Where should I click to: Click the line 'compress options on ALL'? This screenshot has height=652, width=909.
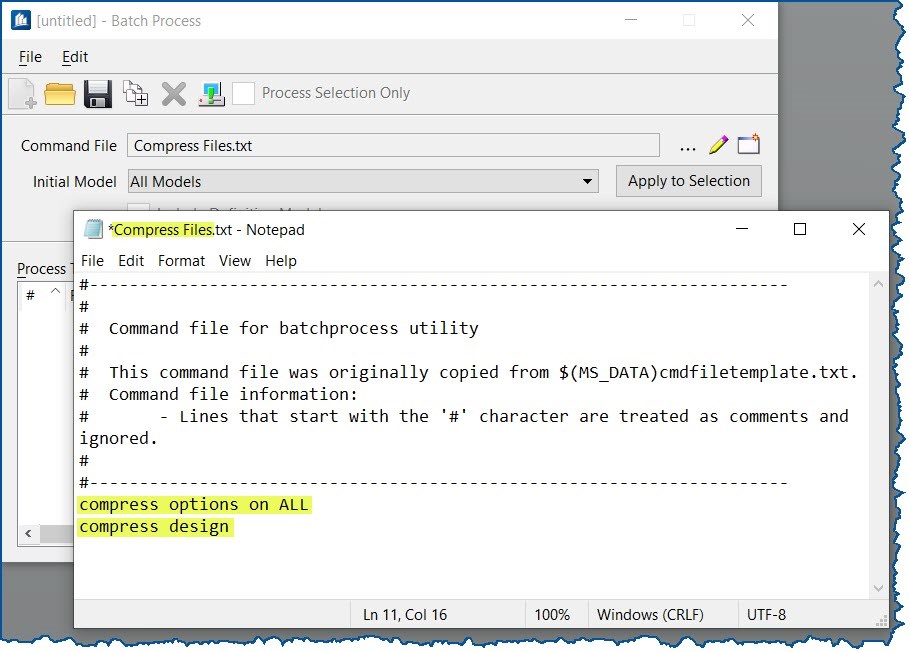pyautogui.click(x=194, y=505)
